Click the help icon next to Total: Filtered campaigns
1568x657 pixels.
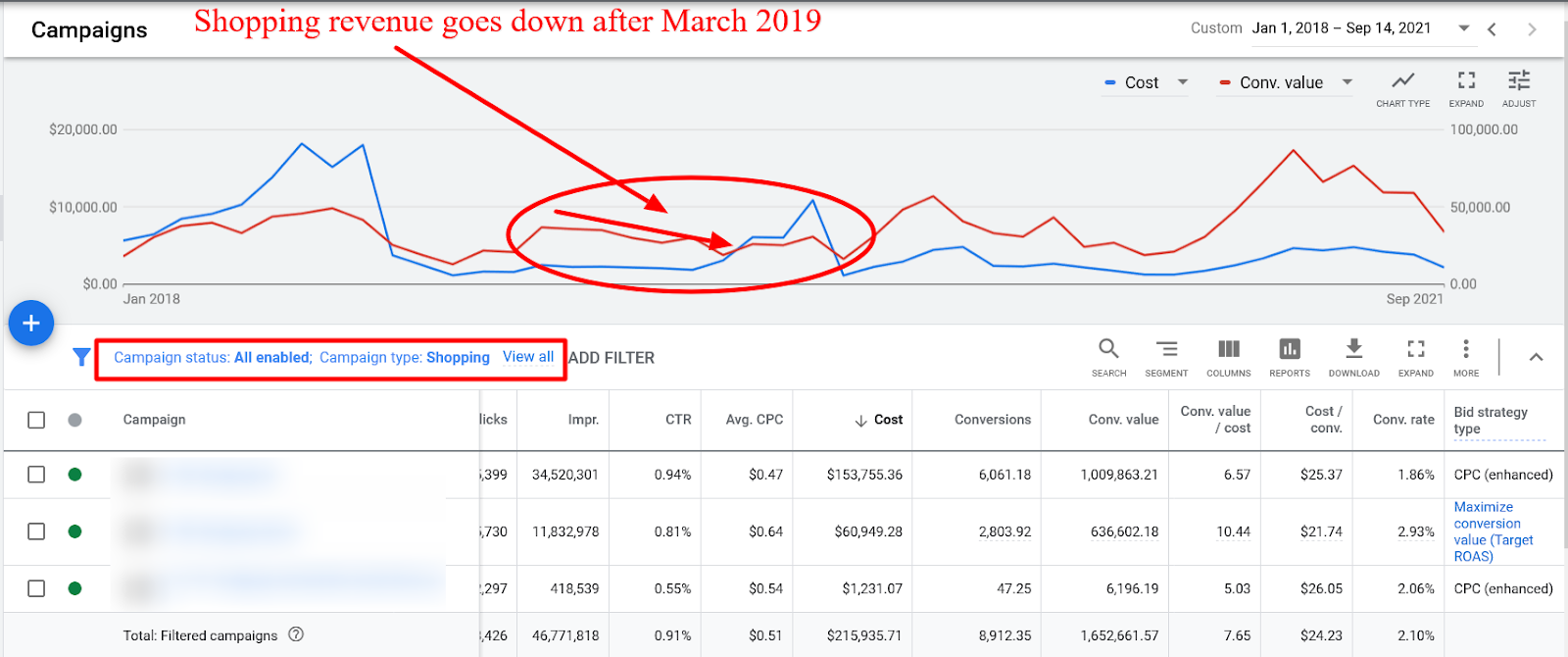point(296,634)
